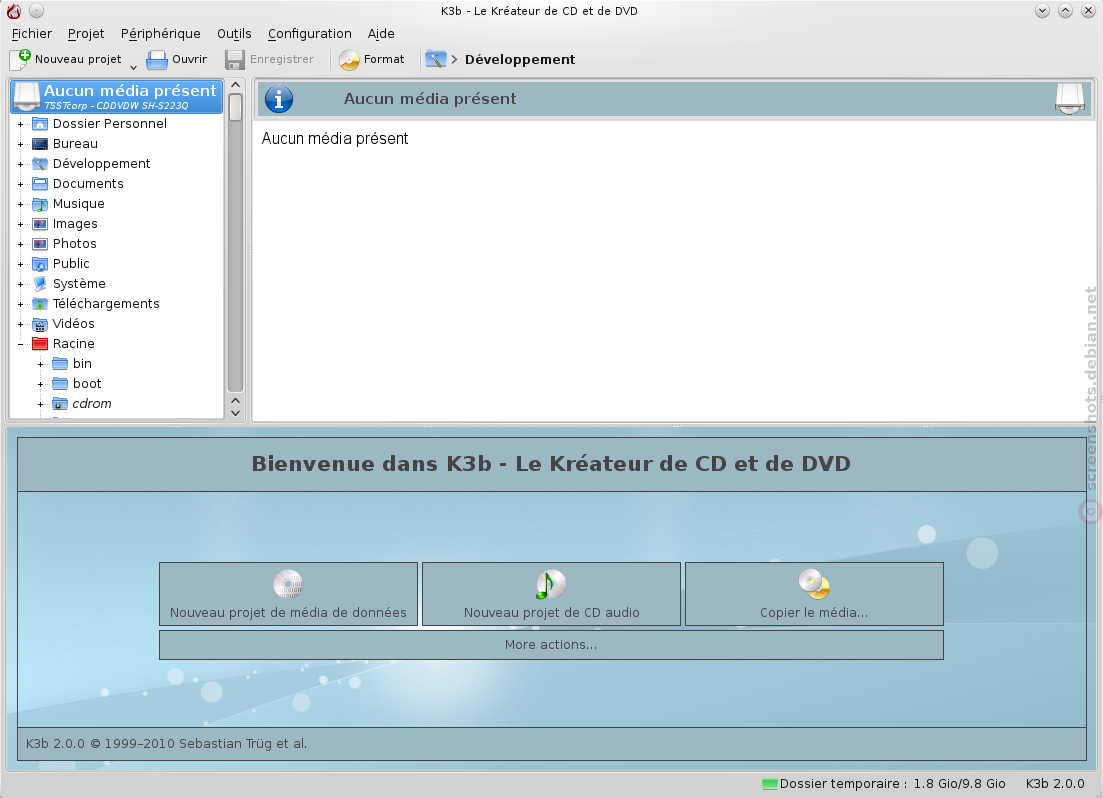
Task: Click the Bureau desktop icon
Action: [40, 144]
